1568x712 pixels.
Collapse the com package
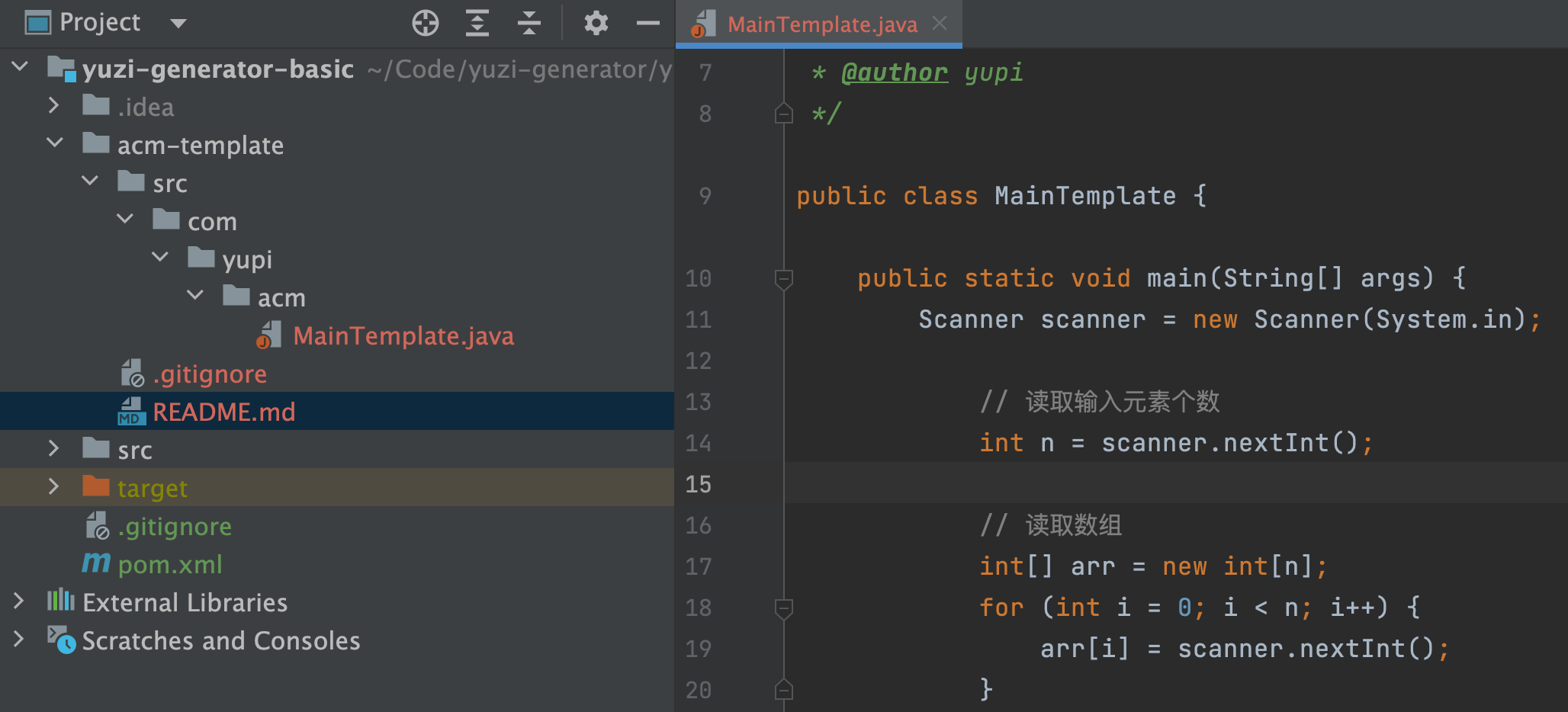coord(125,219)
